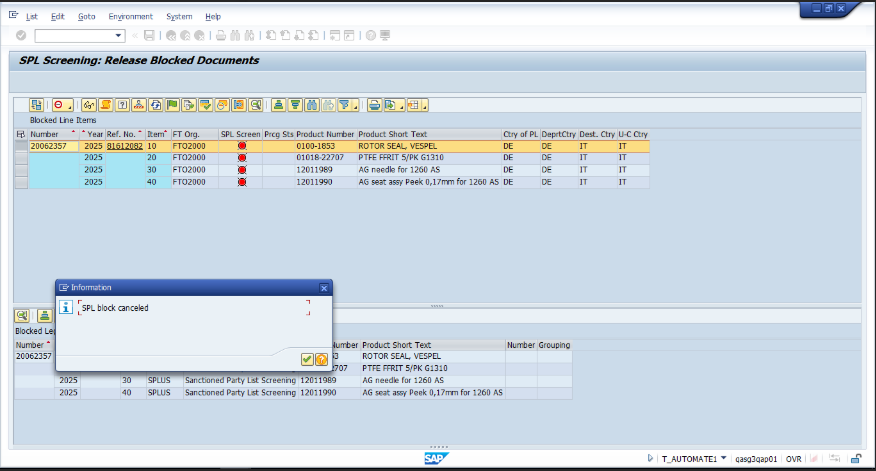Click the 20062357 document number cell in the upper grid
Viewport: 876px width, 471px height.
[54, 146]
